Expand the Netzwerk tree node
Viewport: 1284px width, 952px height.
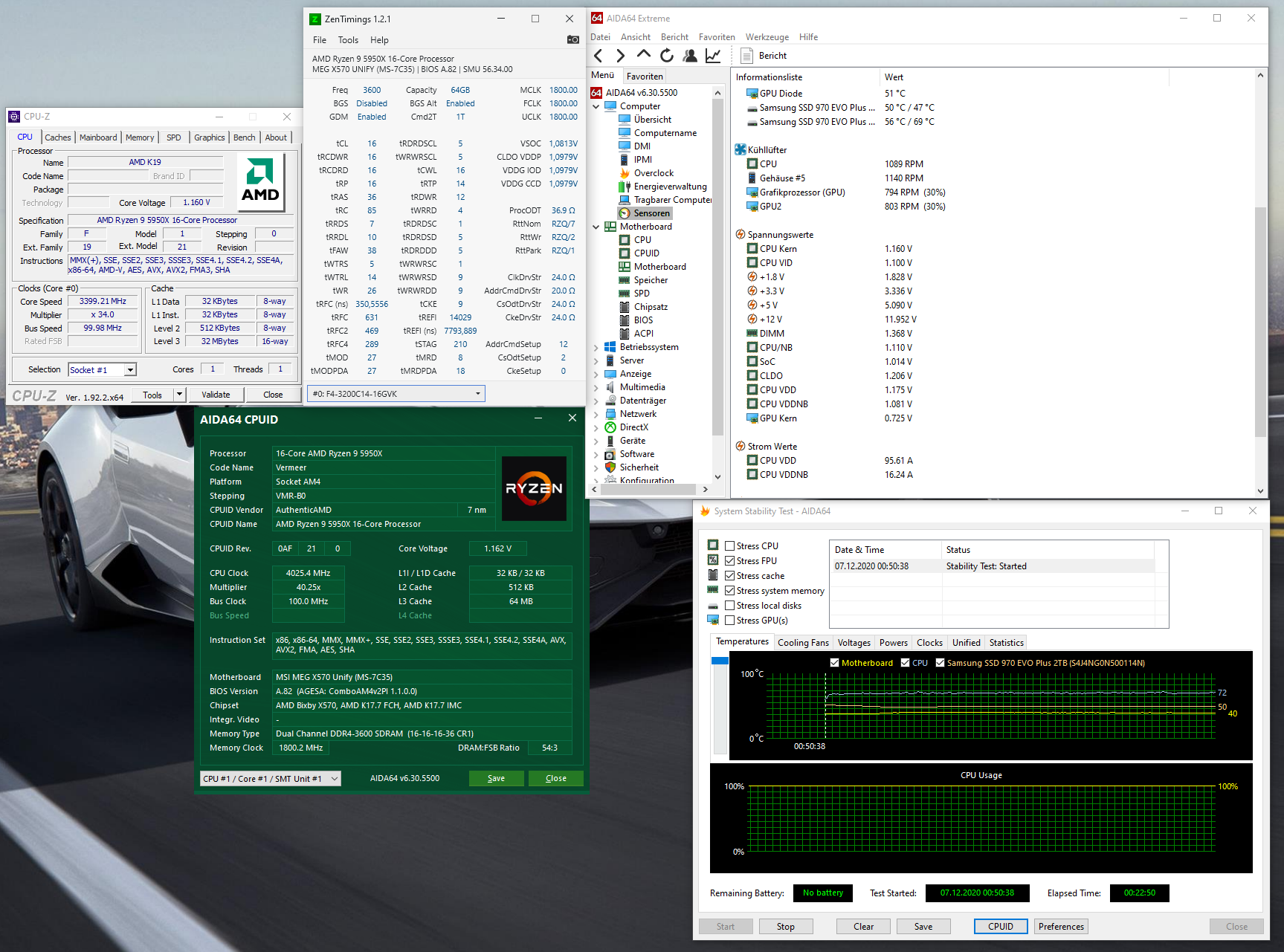[x=596, y=414]
